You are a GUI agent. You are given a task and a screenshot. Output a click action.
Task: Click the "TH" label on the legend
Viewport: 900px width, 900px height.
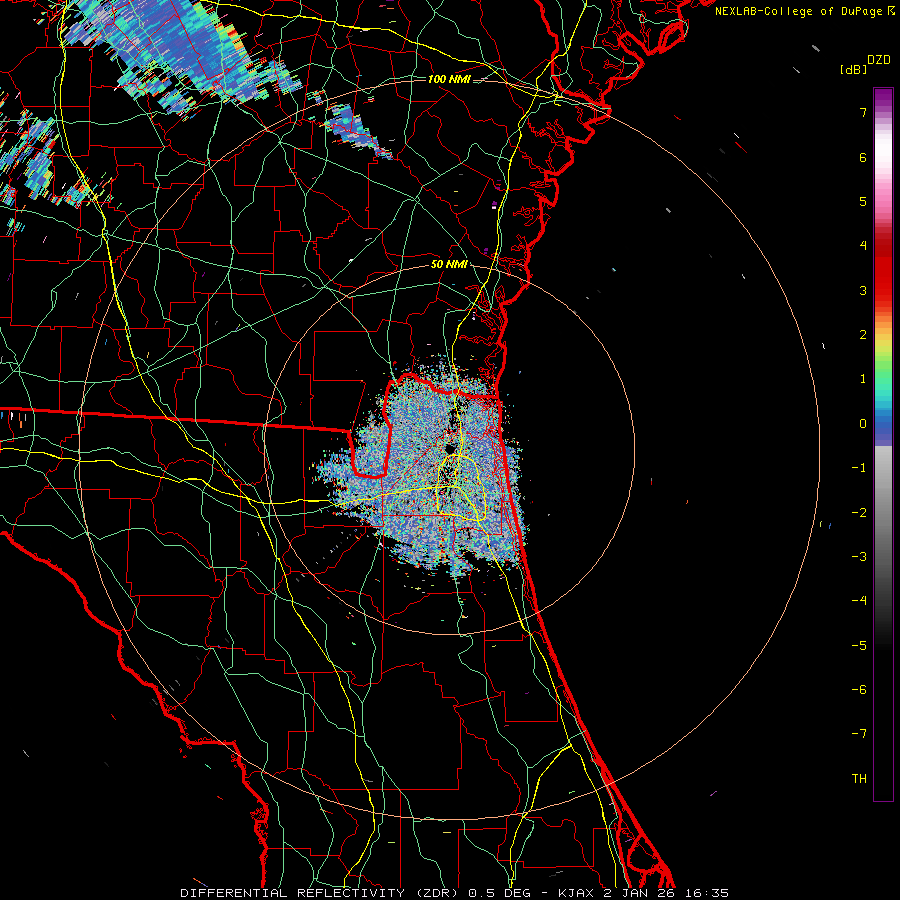click(x=859, y=779)
